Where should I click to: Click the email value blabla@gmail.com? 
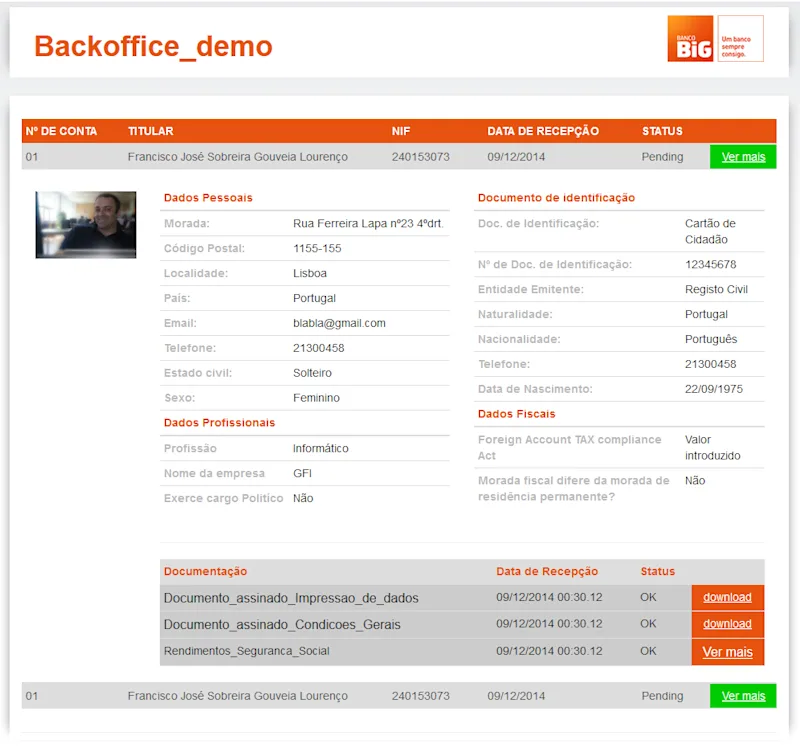click(x=339, y=323)
